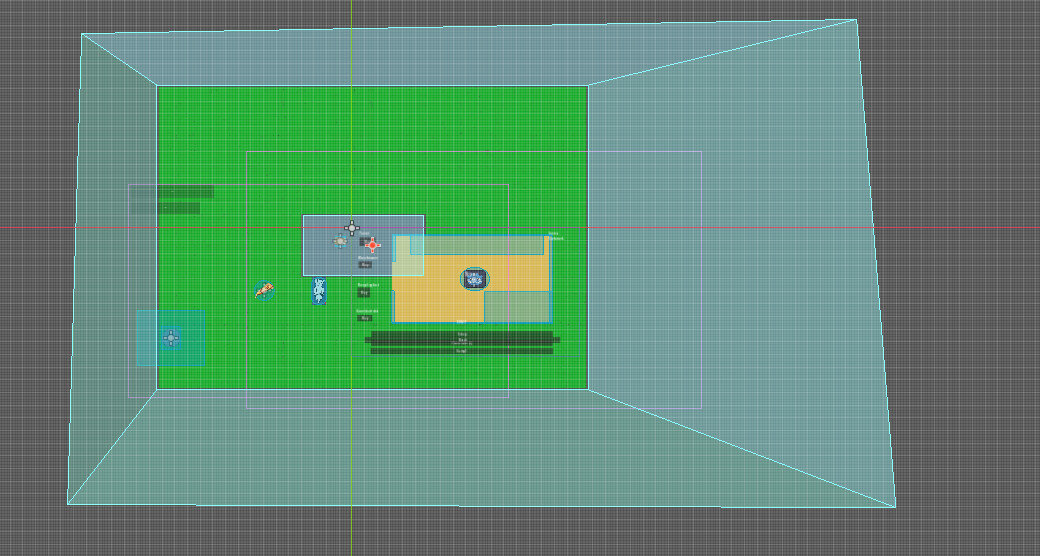Viewport: 1040px width, 556px height.
Task: Select the circular badge sprite on orange area
Action: 474,279
